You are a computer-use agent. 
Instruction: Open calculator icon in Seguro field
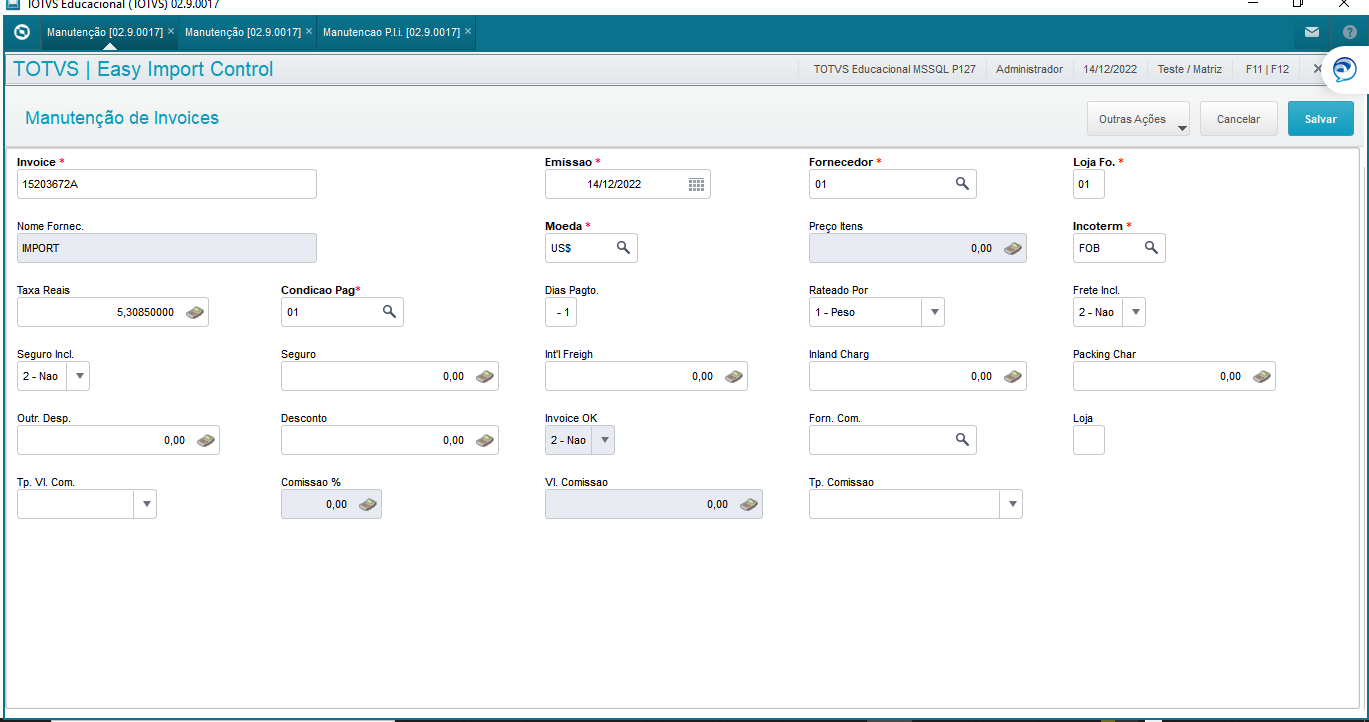[485, 376]
